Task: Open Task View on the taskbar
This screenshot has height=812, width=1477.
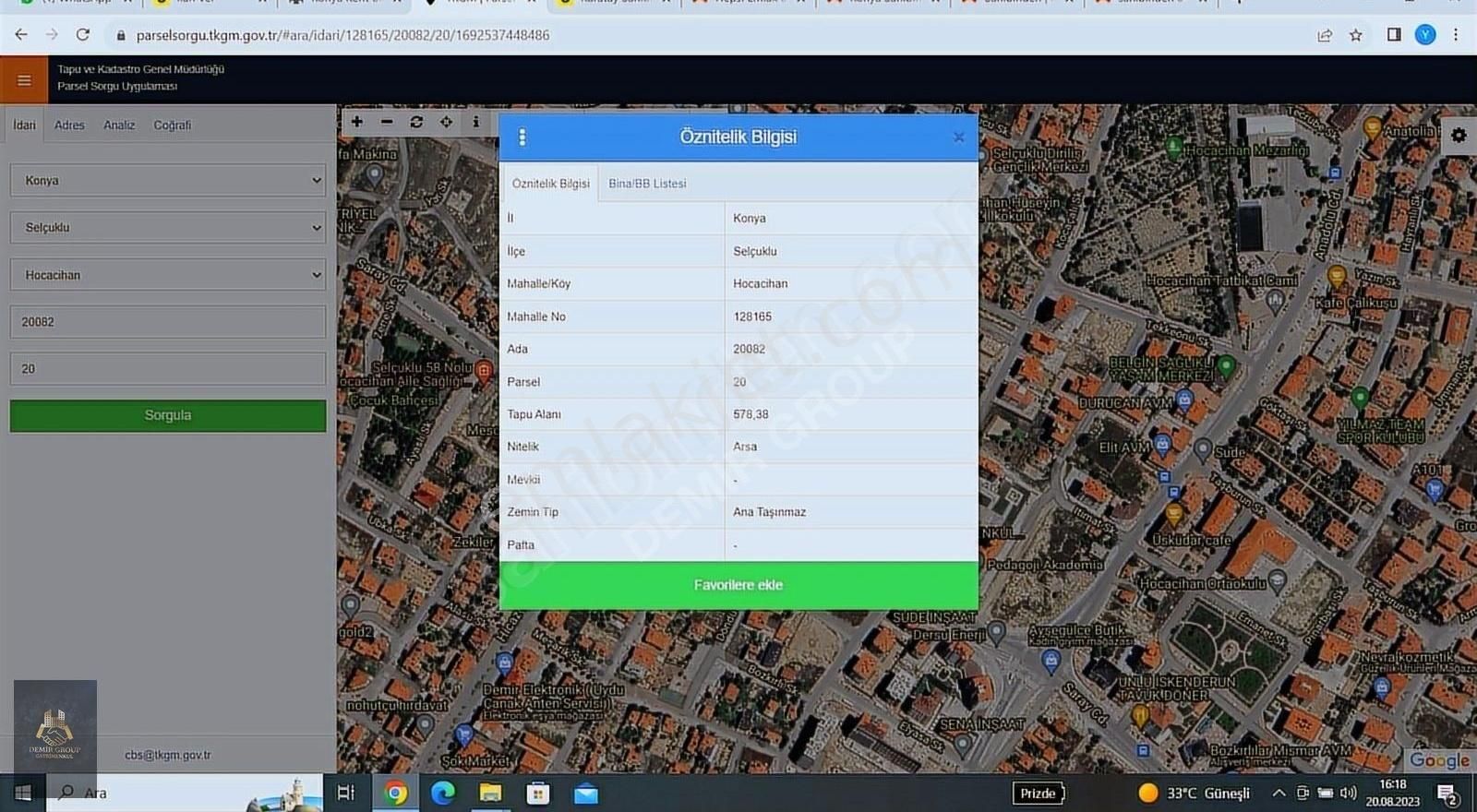Action: (x=346, y=793)
